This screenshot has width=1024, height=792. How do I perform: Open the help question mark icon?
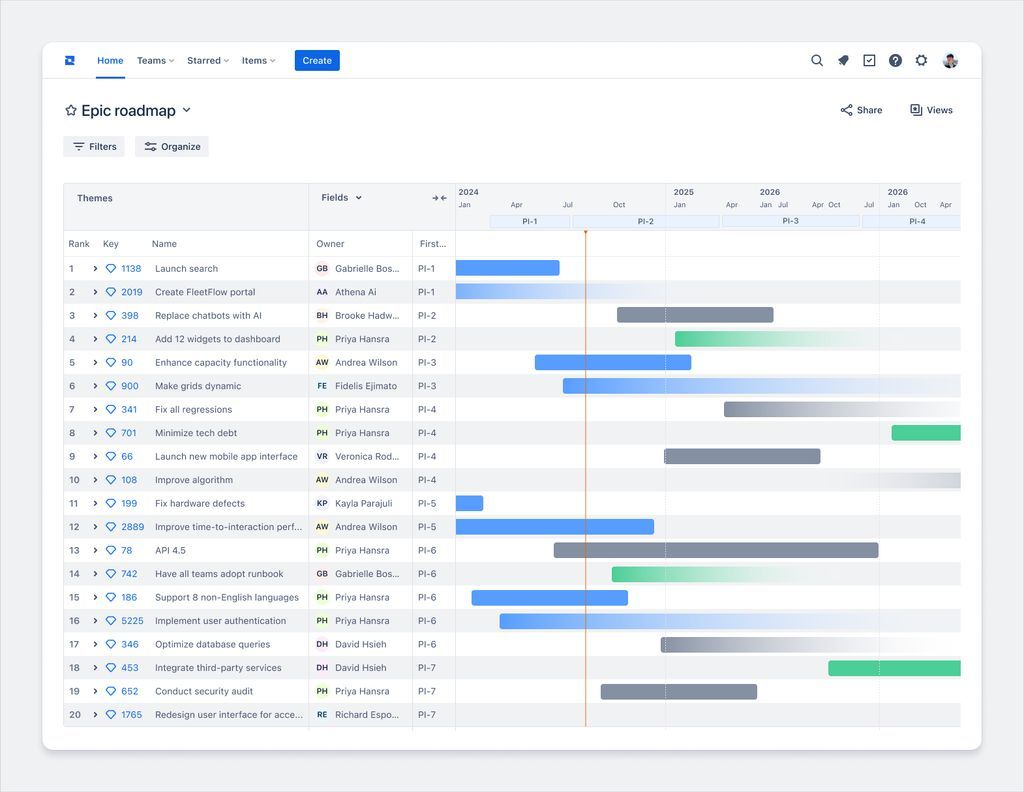click(895, 61)
